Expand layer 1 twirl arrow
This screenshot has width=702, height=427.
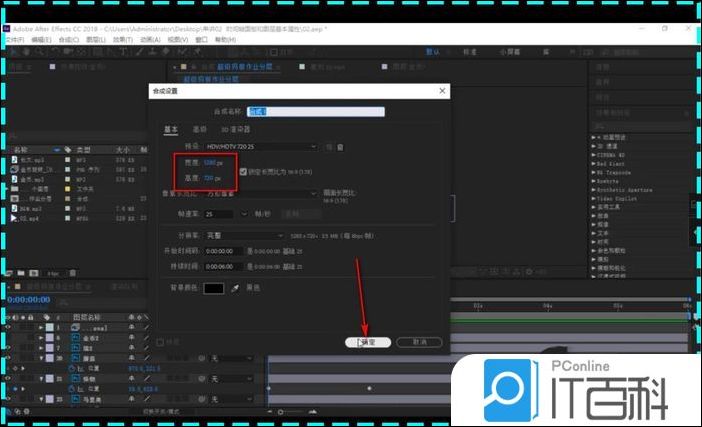point(41,328)
